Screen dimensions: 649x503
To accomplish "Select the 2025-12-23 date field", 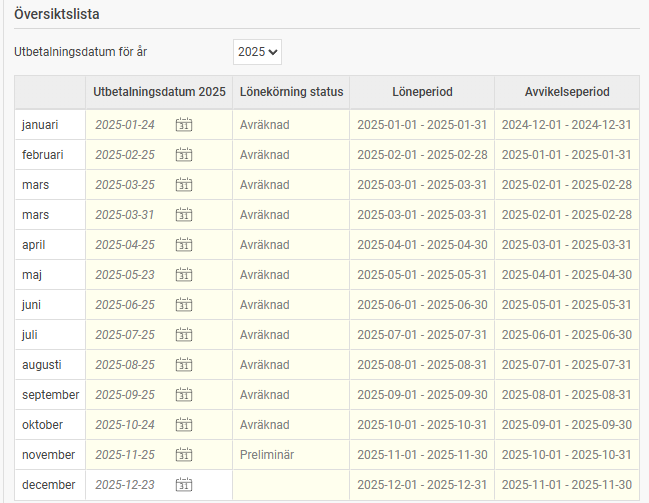I will pyautogui.click(x=125, y=485).
